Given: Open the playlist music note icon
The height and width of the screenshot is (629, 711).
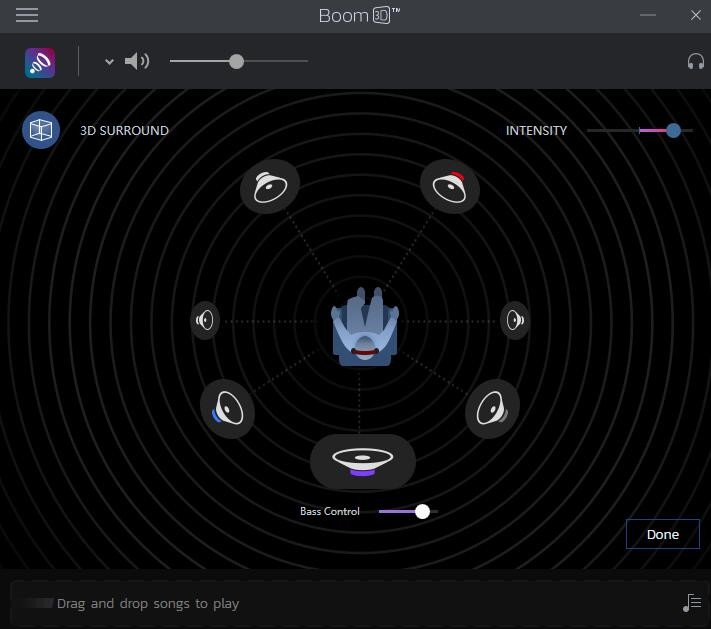Looking at the screenshot, I should pos(692,602).
